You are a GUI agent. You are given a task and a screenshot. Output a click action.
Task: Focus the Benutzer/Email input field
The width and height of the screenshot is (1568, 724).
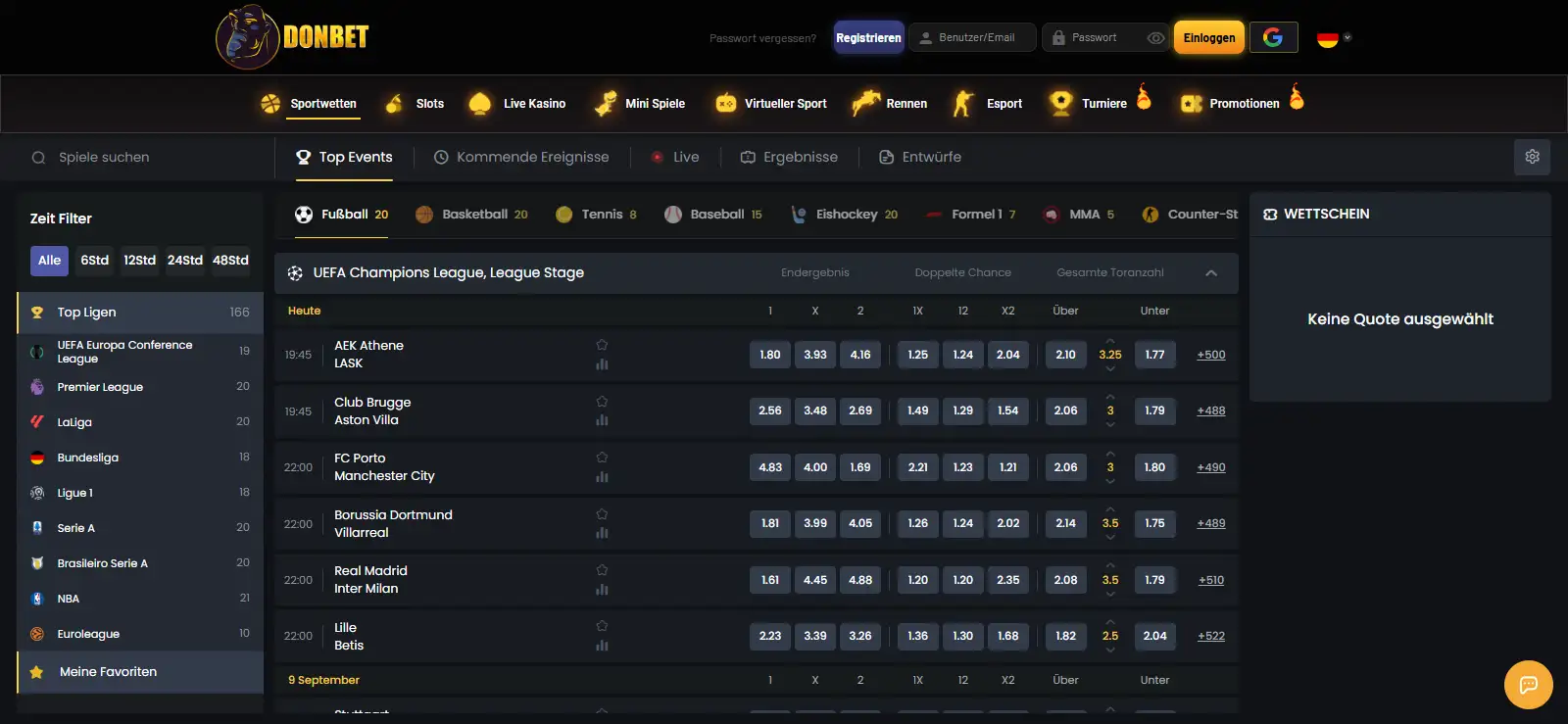coord(972,37)
